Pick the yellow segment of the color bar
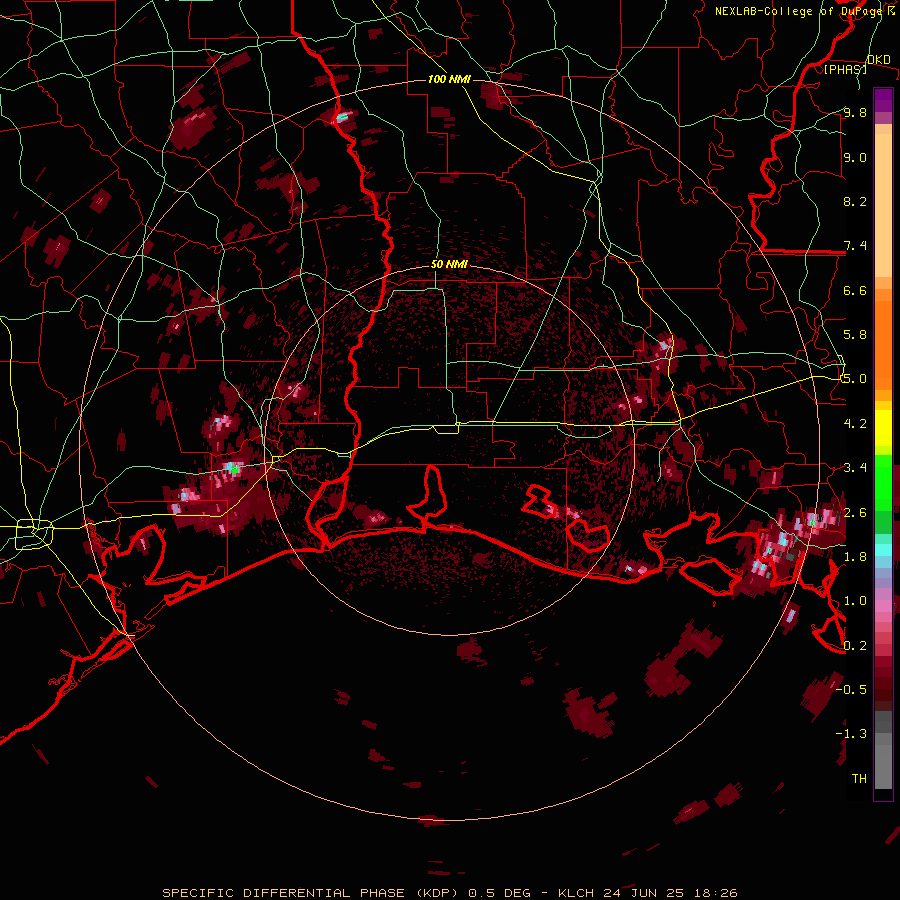 pos(883,428)
